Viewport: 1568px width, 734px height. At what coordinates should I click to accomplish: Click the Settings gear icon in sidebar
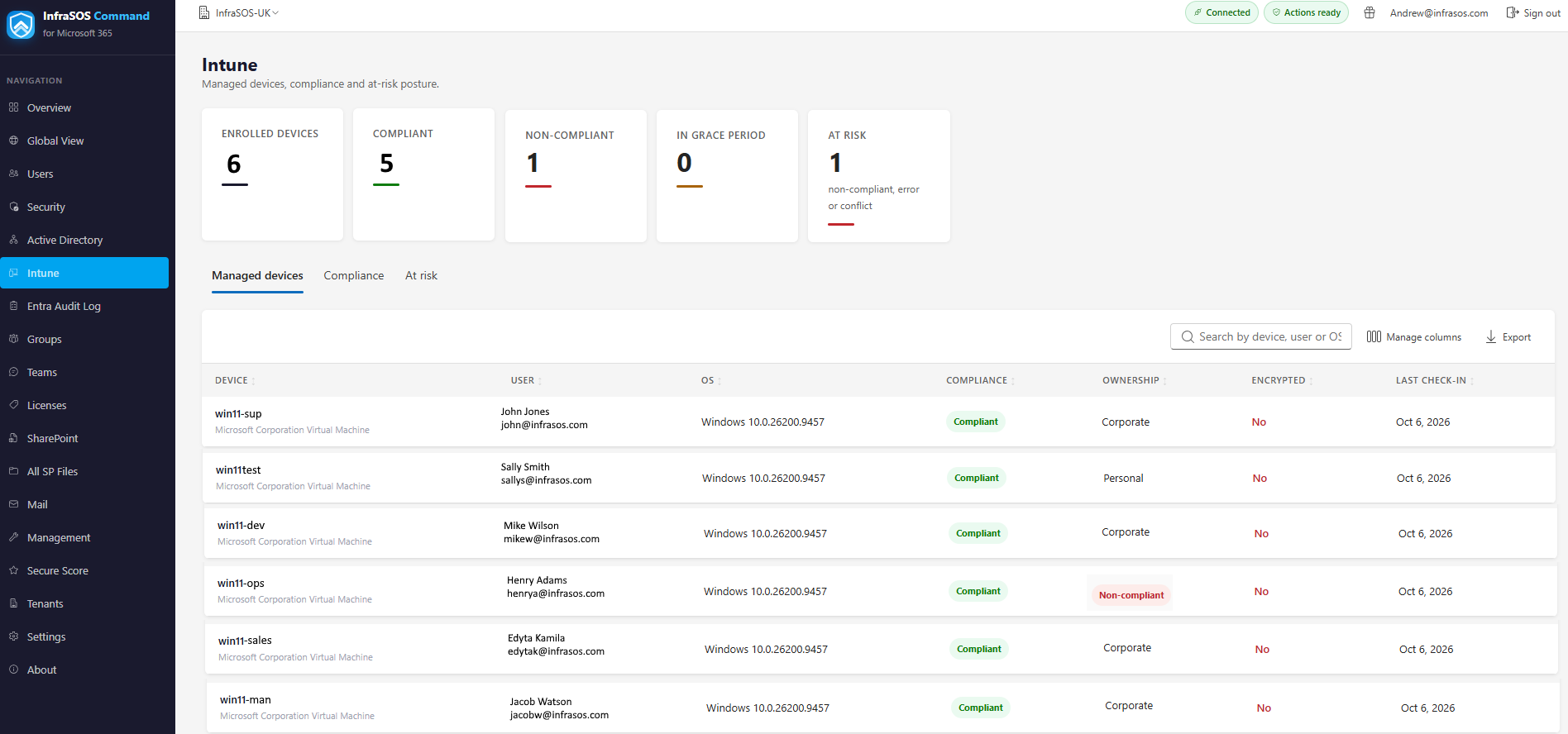[x=14, y=636]
